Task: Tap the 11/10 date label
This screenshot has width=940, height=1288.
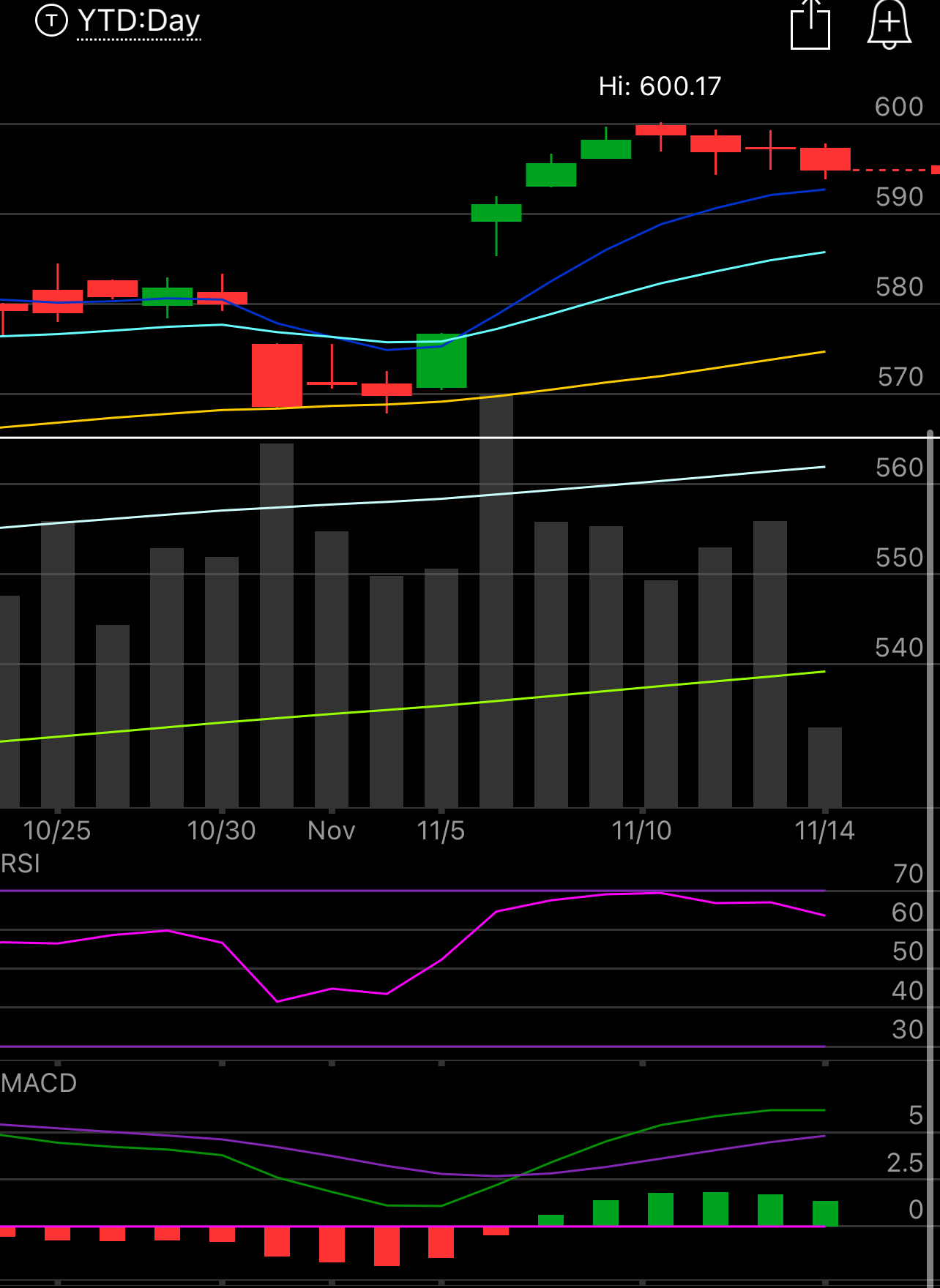Action: [x=641, y=831]
